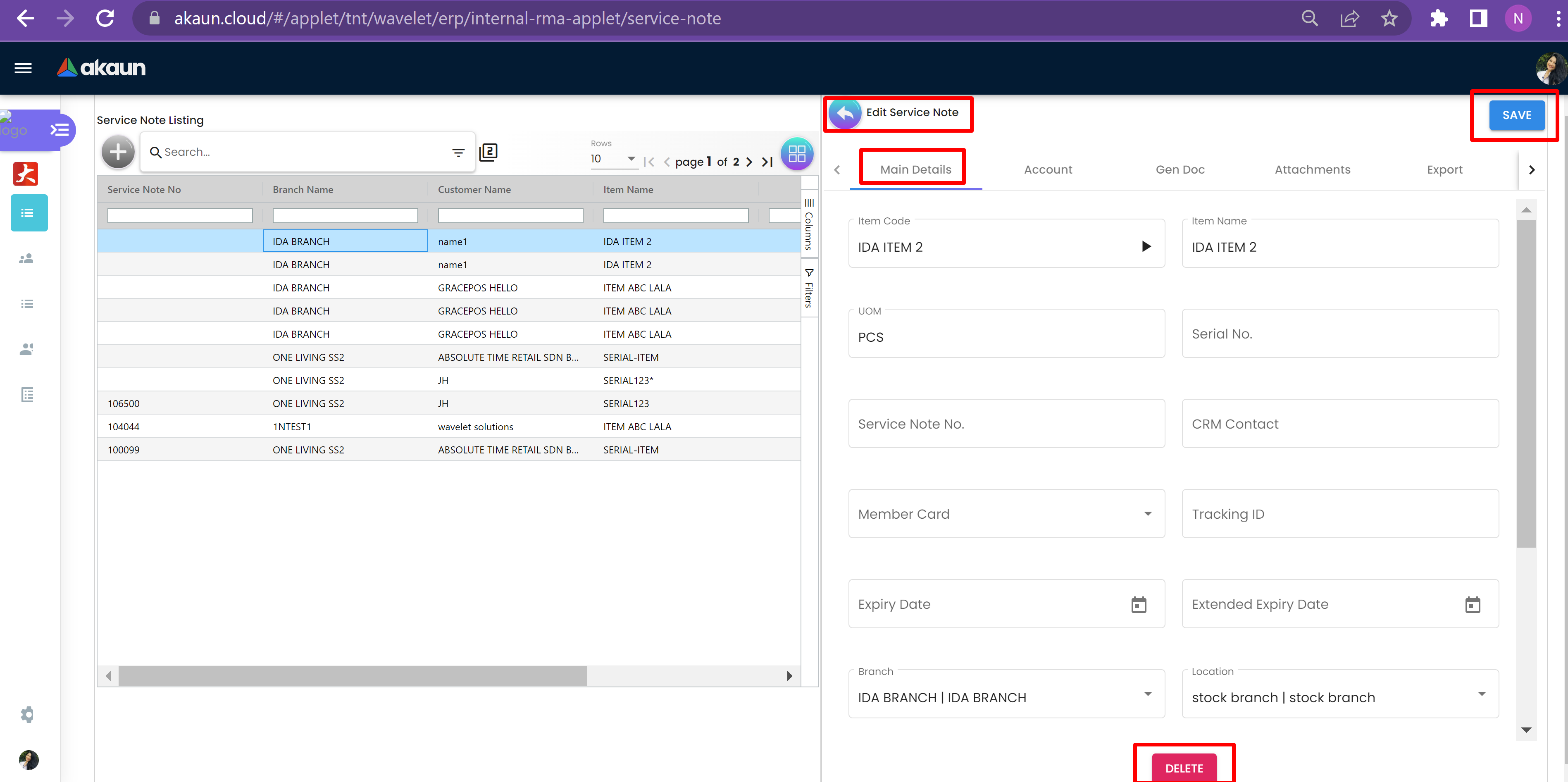Image resolution: width=1568 pixels, height=782 pixels.
Task: Collapse the sidebar with the purple menu toggle
Action: click(x=59, y=130)
